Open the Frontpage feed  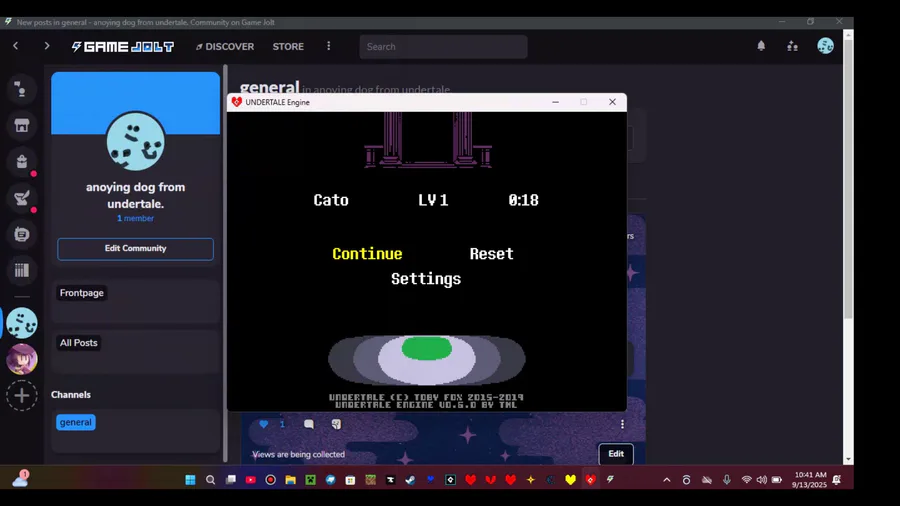[x=82, y=293]
